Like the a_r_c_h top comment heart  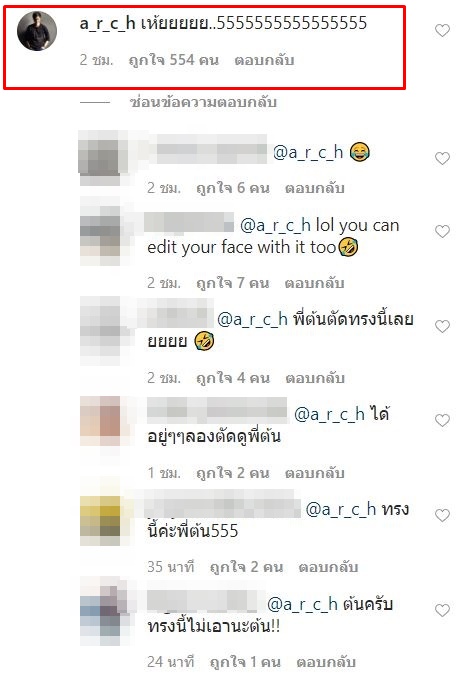click(442, 30)
